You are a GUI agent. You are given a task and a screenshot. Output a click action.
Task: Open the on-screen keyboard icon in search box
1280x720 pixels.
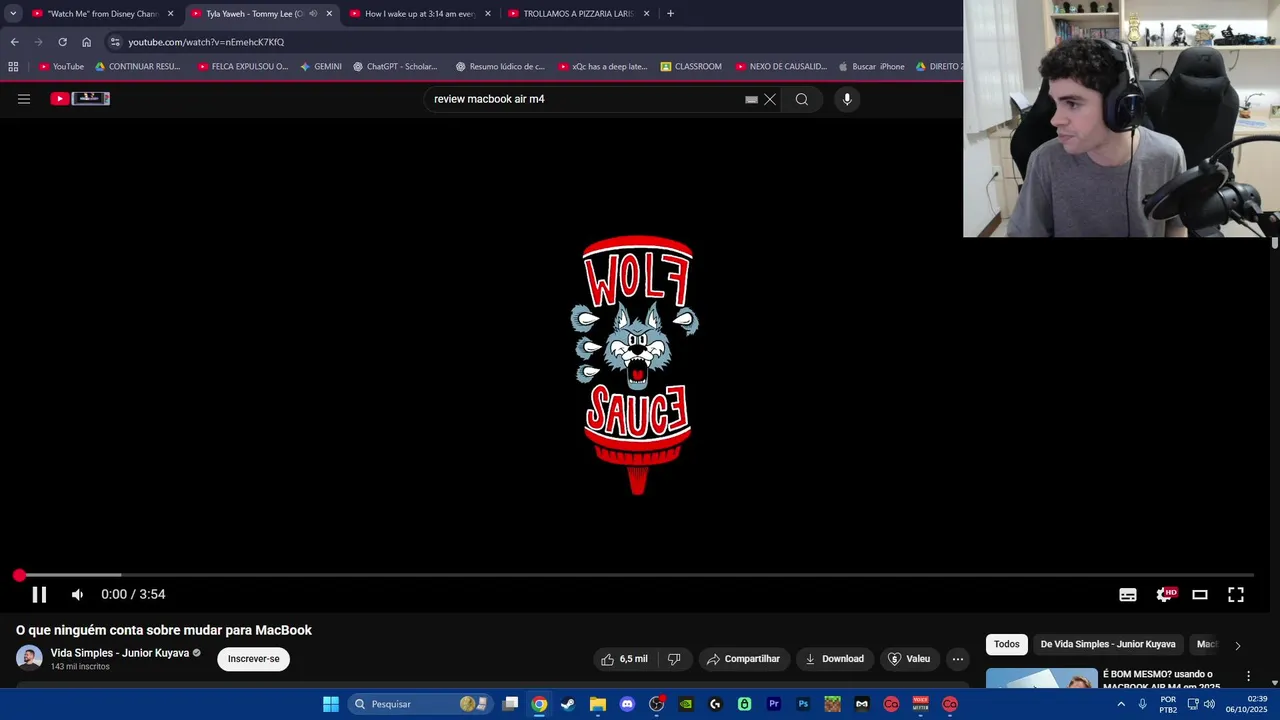751,99
